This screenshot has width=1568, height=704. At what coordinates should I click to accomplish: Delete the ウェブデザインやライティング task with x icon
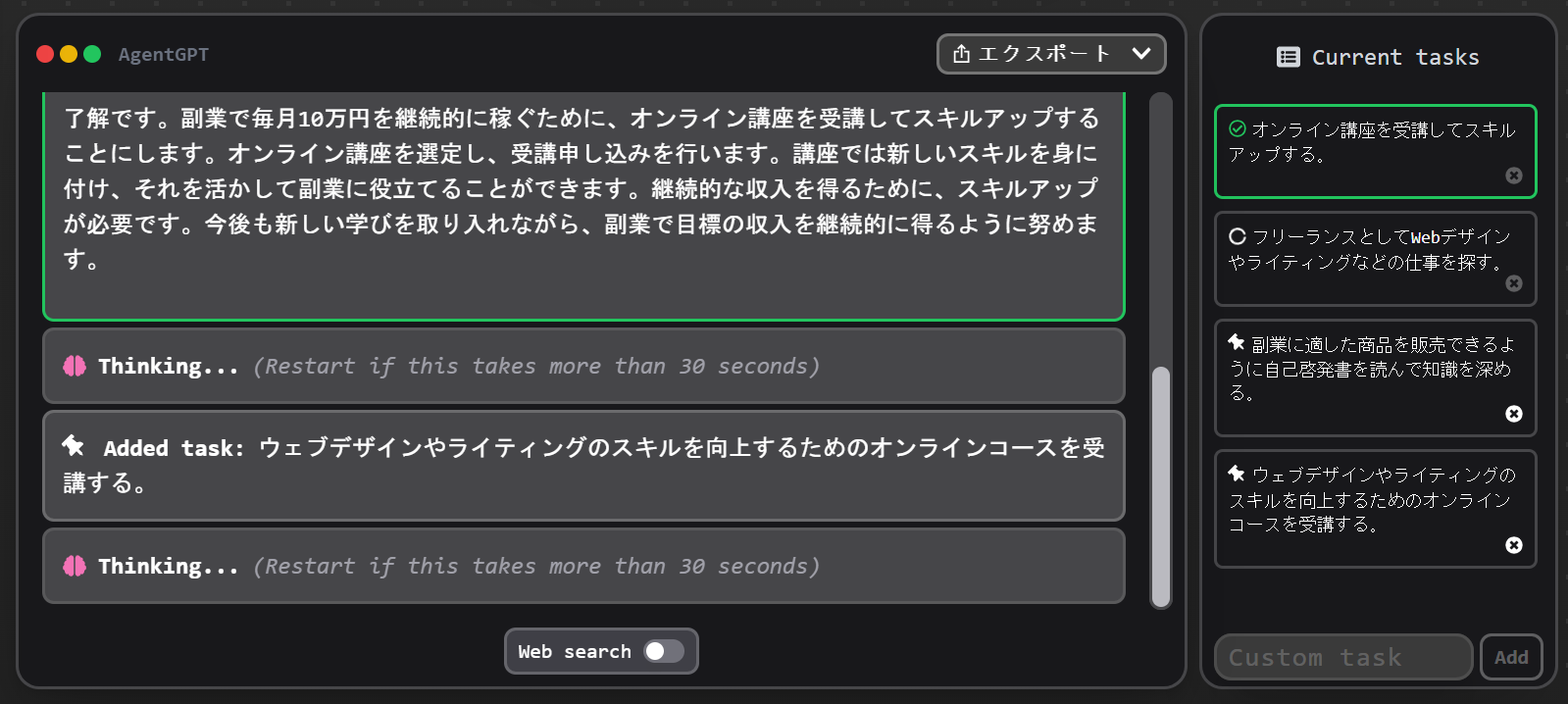[1514, 545]
